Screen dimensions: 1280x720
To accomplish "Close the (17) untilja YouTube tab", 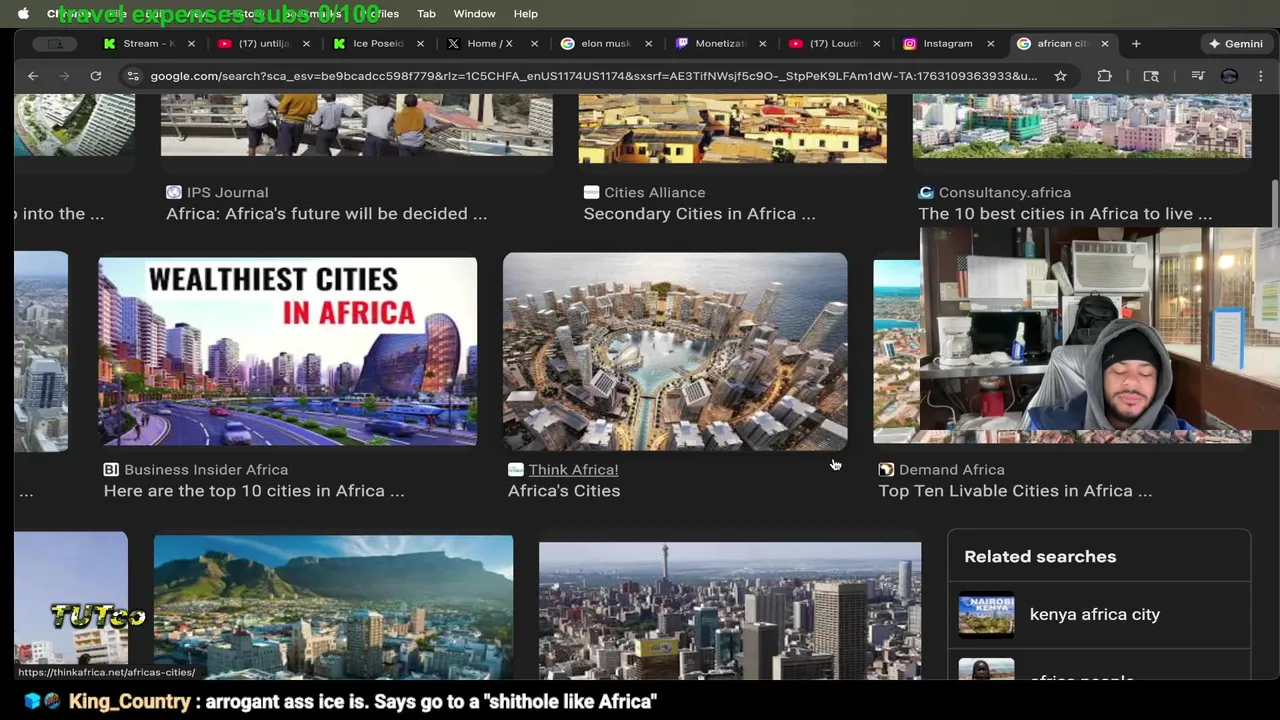I will coord(306,44).
